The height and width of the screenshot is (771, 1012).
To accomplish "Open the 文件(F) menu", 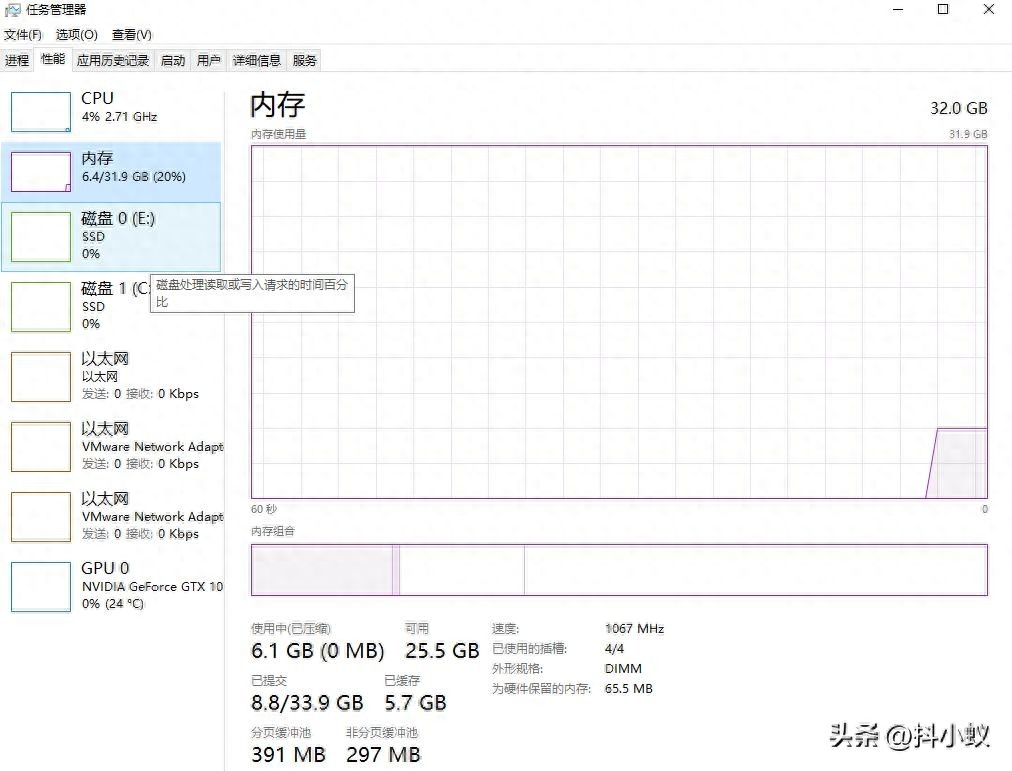I will coord(23,35).
